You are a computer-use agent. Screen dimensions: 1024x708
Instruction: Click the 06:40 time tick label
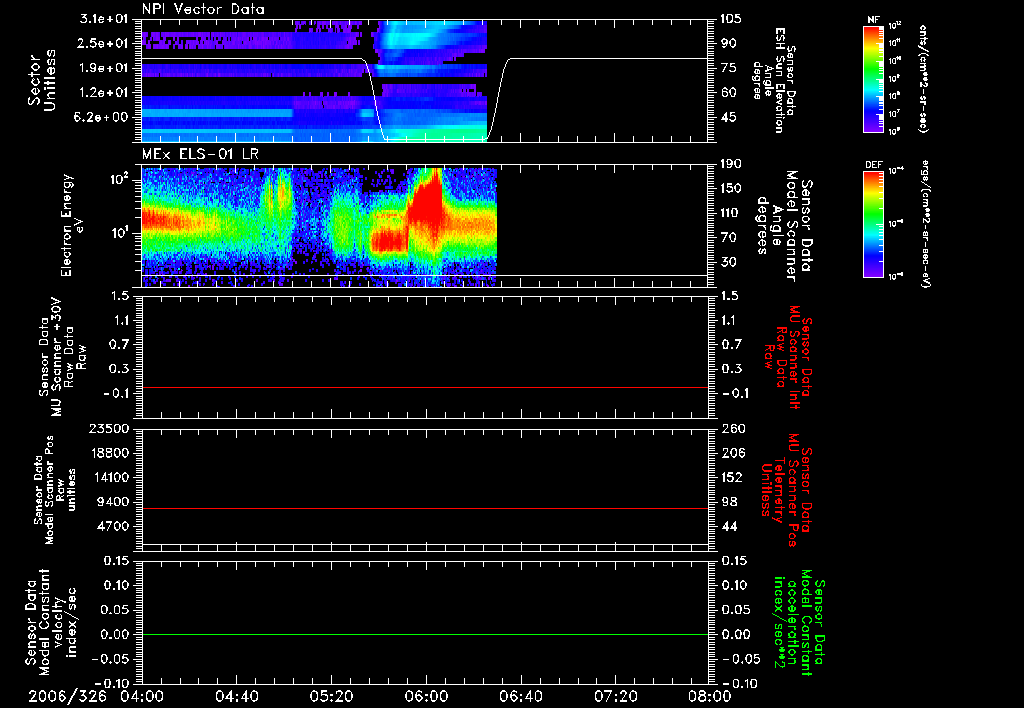pyautogui.click(x=520, y=697)
